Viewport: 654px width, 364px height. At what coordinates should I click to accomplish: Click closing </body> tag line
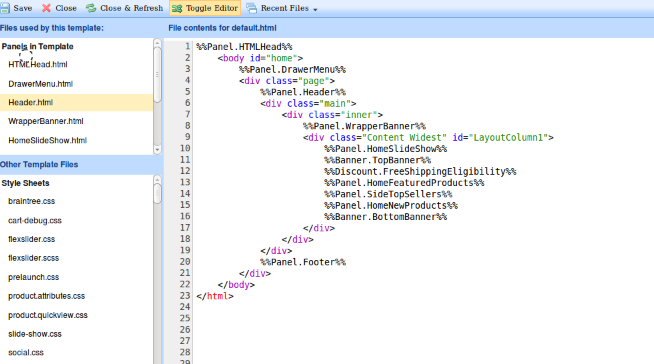coord(236,285)
